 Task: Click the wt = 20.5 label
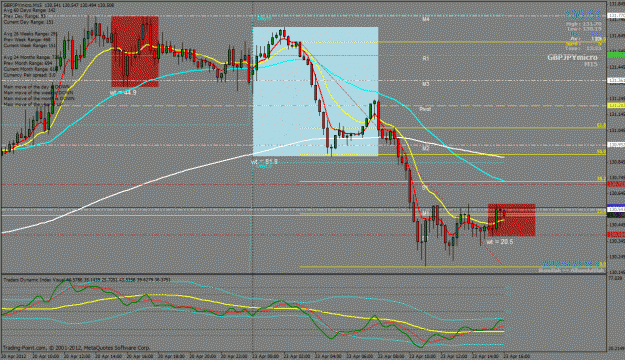pos(500,242)
